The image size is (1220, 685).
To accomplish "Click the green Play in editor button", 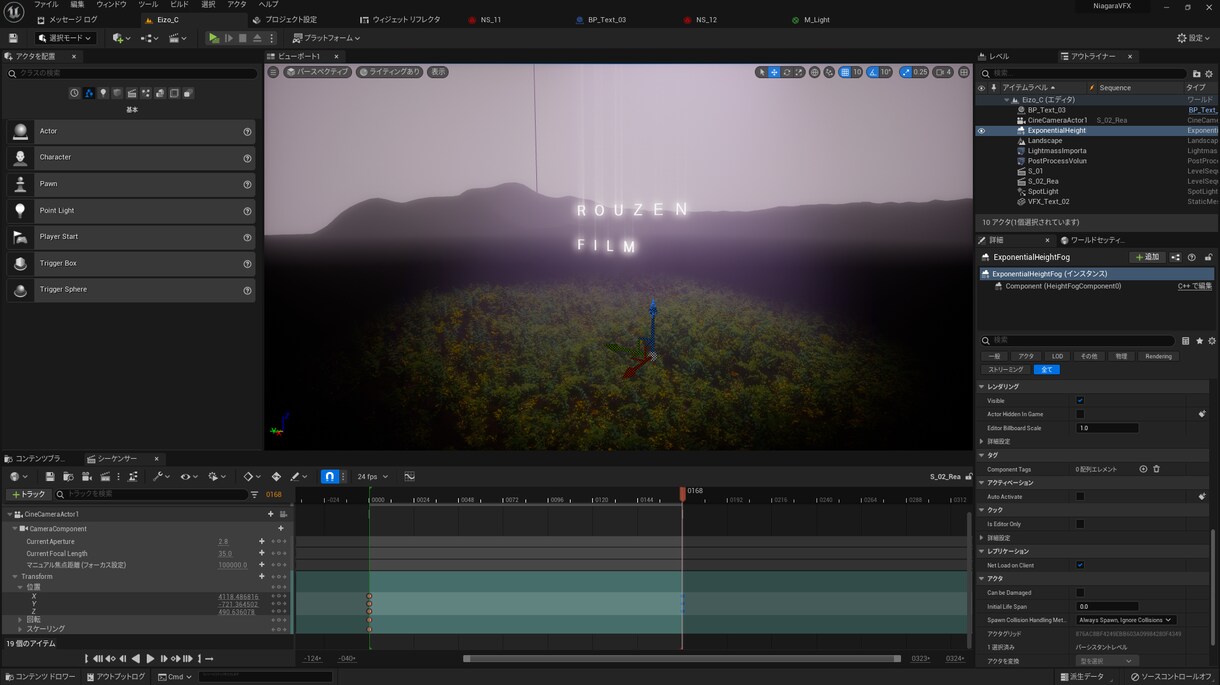I will 213,38.
